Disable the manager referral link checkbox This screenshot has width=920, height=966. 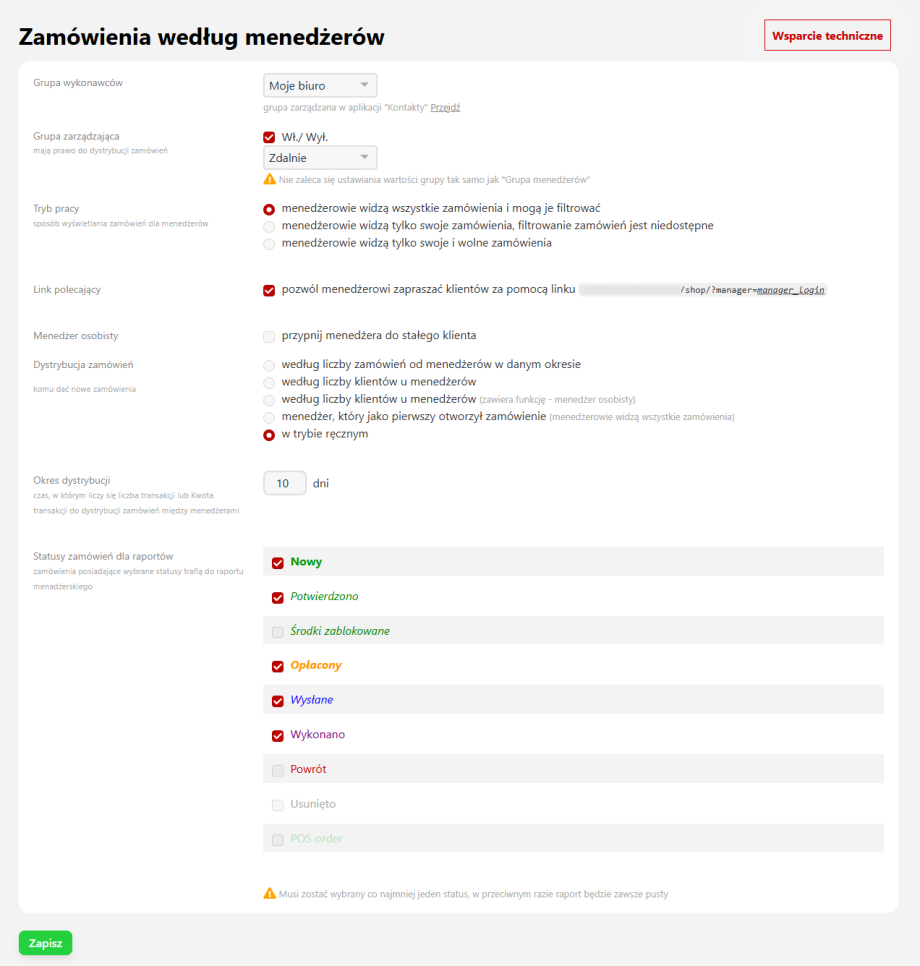(x=269, y=290)
